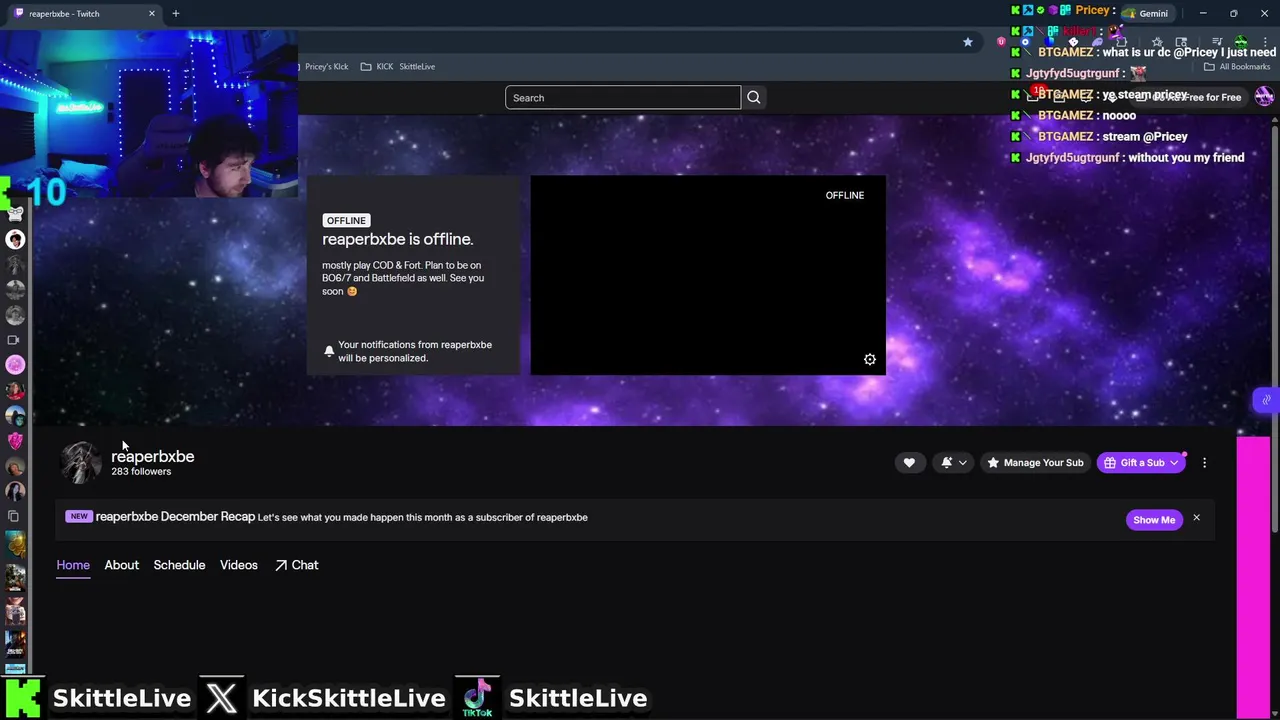Viewport: 1280px width, 720px height.
Task: Dismiss the December Recap banner
Action: pyautogui.click(x=1196, y=518)
